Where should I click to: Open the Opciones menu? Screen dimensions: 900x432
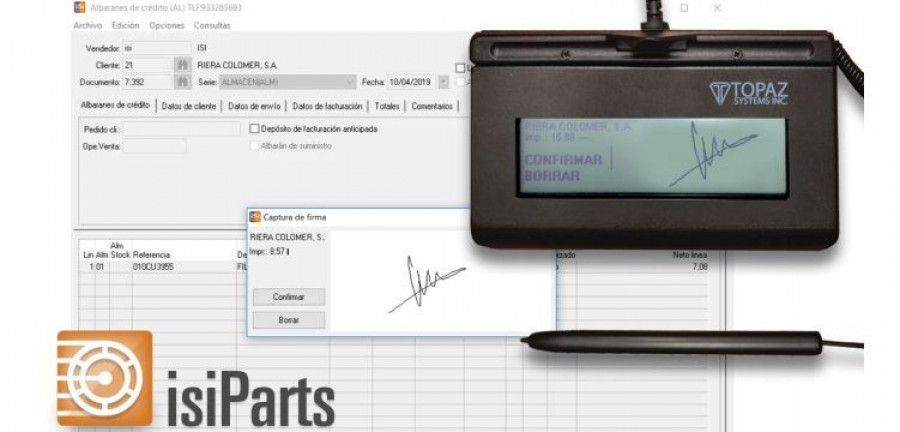166,26
